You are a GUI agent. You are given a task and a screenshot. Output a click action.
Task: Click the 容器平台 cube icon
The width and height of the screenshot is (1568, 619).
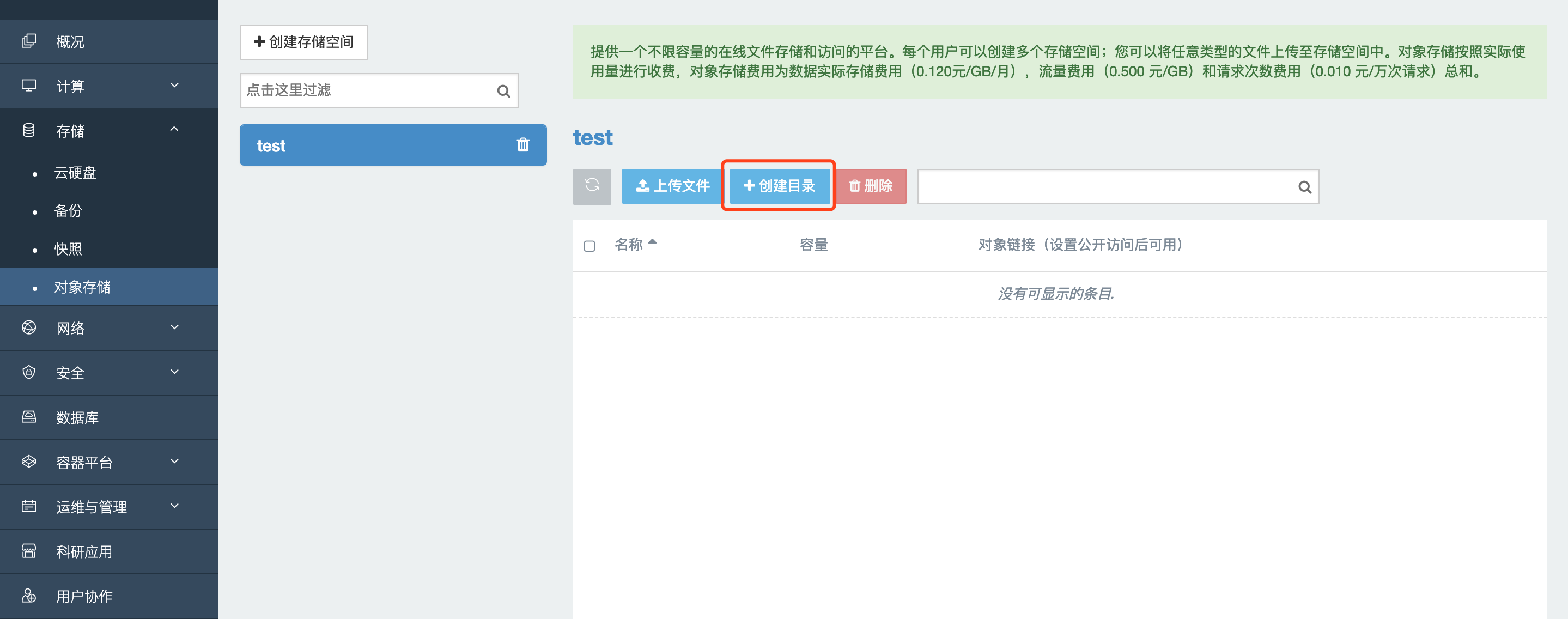coord(29,462)
